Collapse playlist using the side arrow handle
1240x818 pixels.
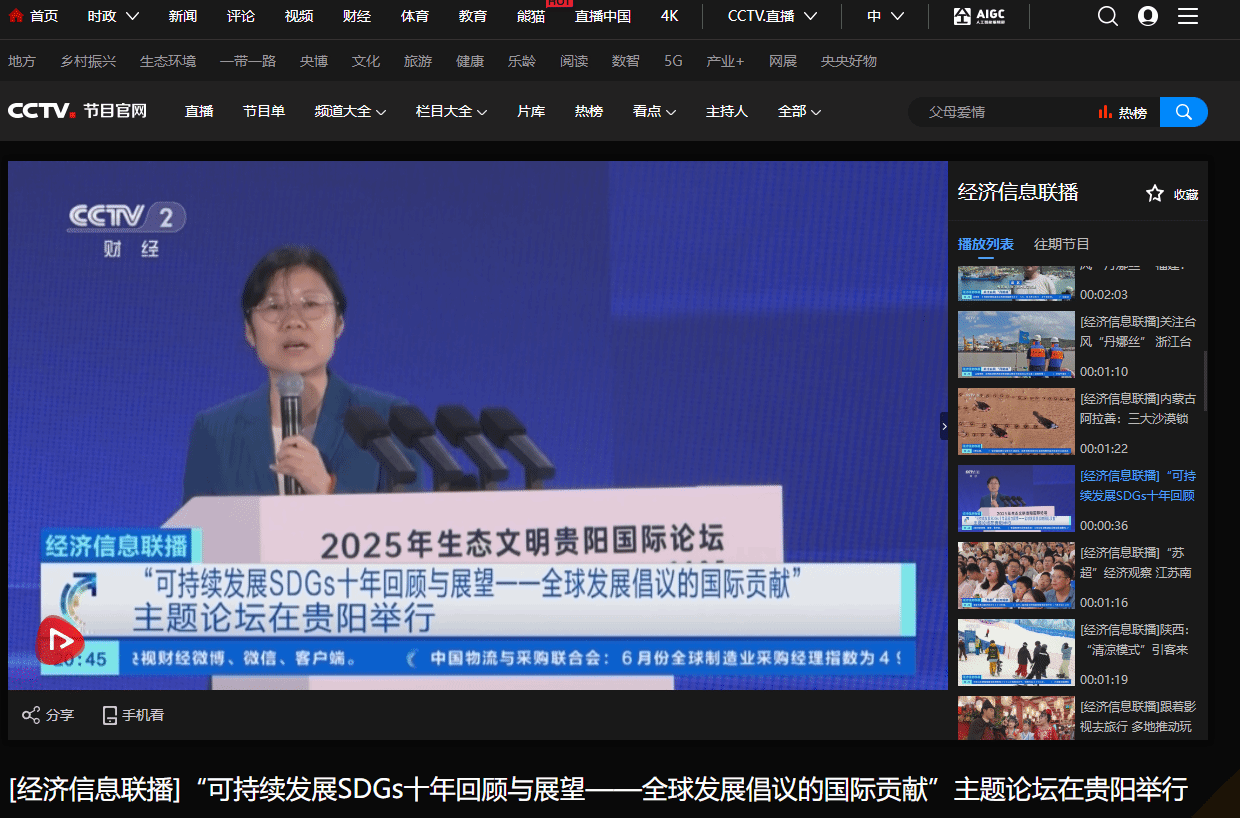pyautogui.click(x=944, y=426)
